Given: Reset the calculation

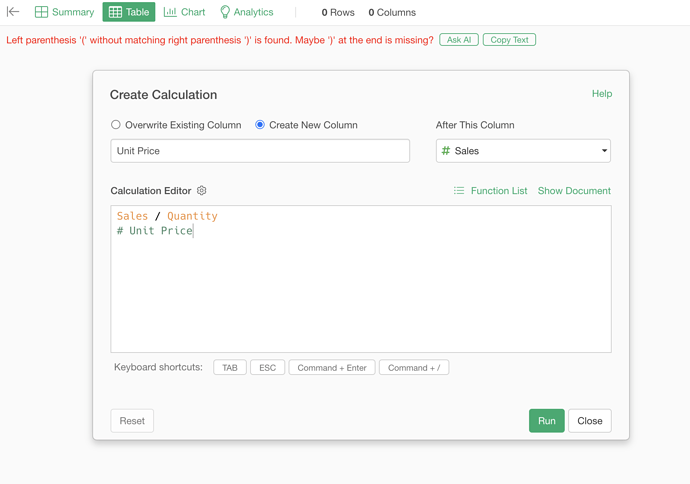Looking at the screenshot, I should [132, 421].
